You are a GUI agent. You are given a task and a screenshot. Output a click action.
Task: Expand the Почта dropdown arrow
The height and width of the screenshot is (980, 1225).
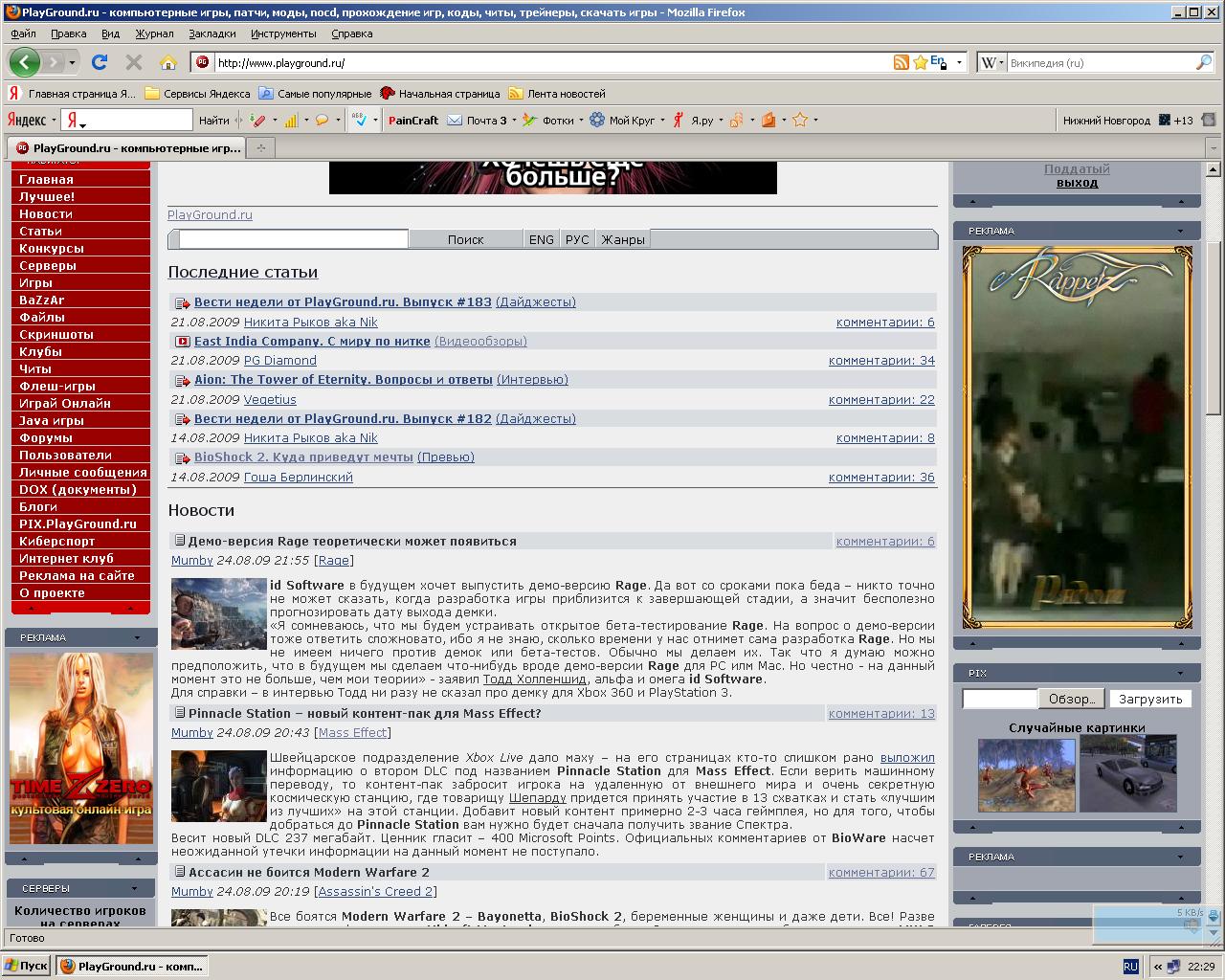(x=514, y=121)
